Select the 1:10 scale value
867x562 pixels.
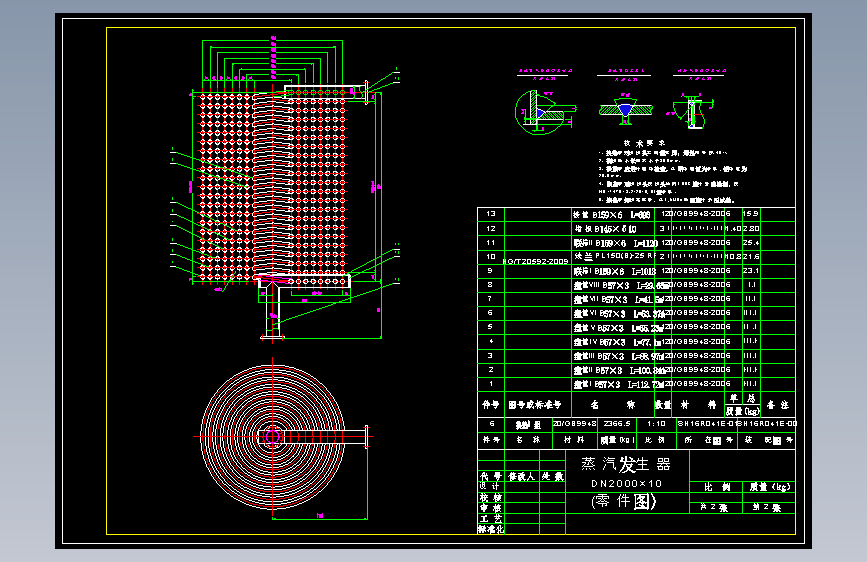click(656, 424)
